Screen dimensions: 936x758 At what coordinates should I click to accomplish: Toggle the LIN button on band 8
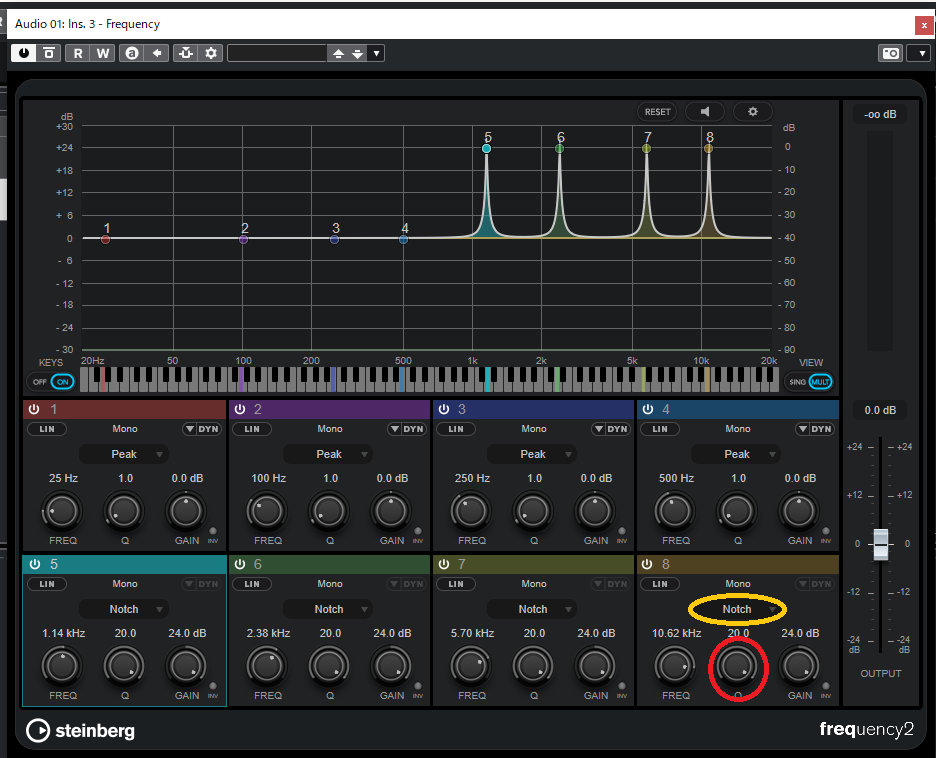(660, 584)
